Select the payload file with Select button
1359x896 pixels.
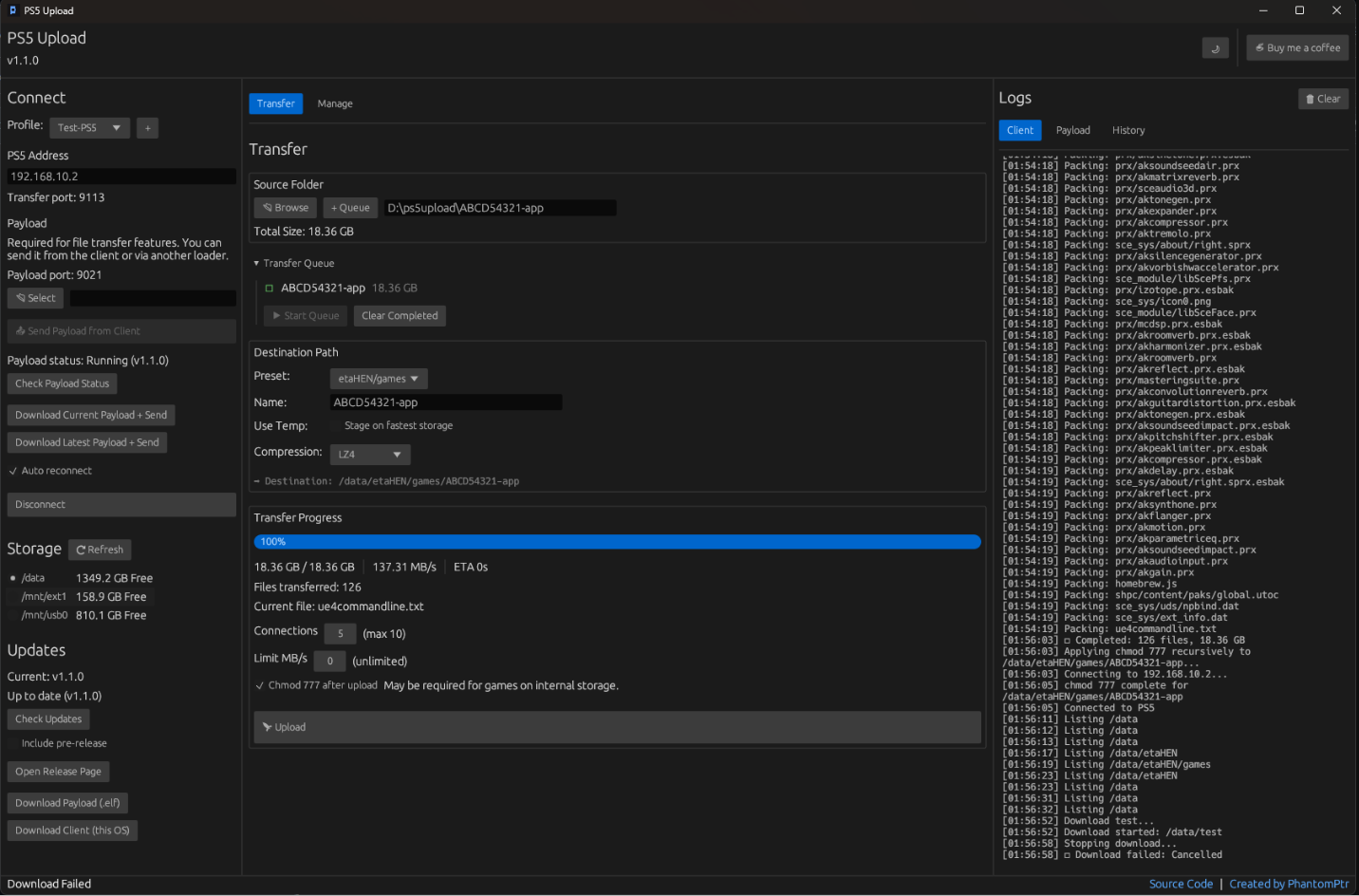35,298
